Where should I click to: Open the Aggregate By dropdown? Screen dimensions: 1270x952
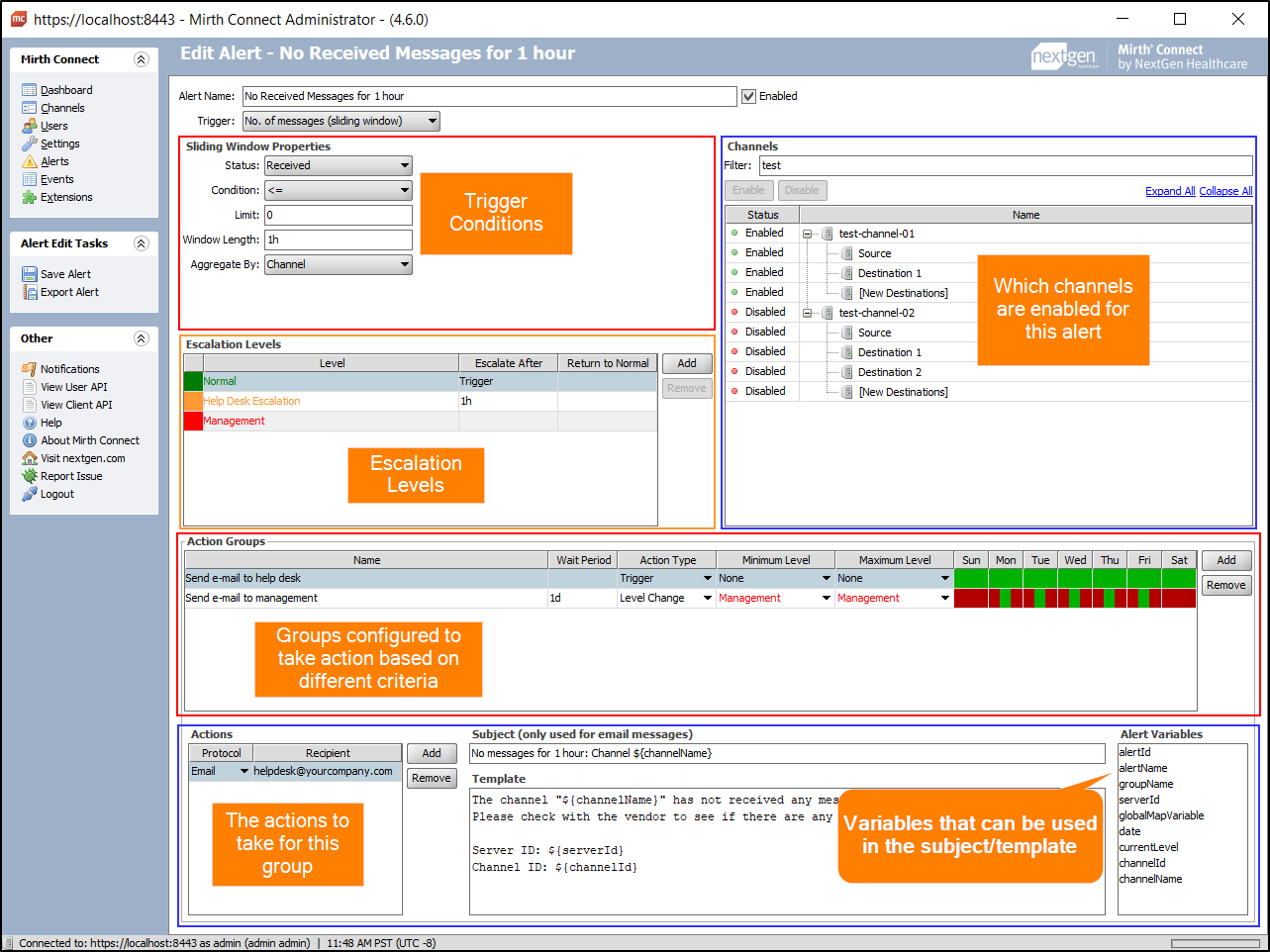click(x=339, y=264)
